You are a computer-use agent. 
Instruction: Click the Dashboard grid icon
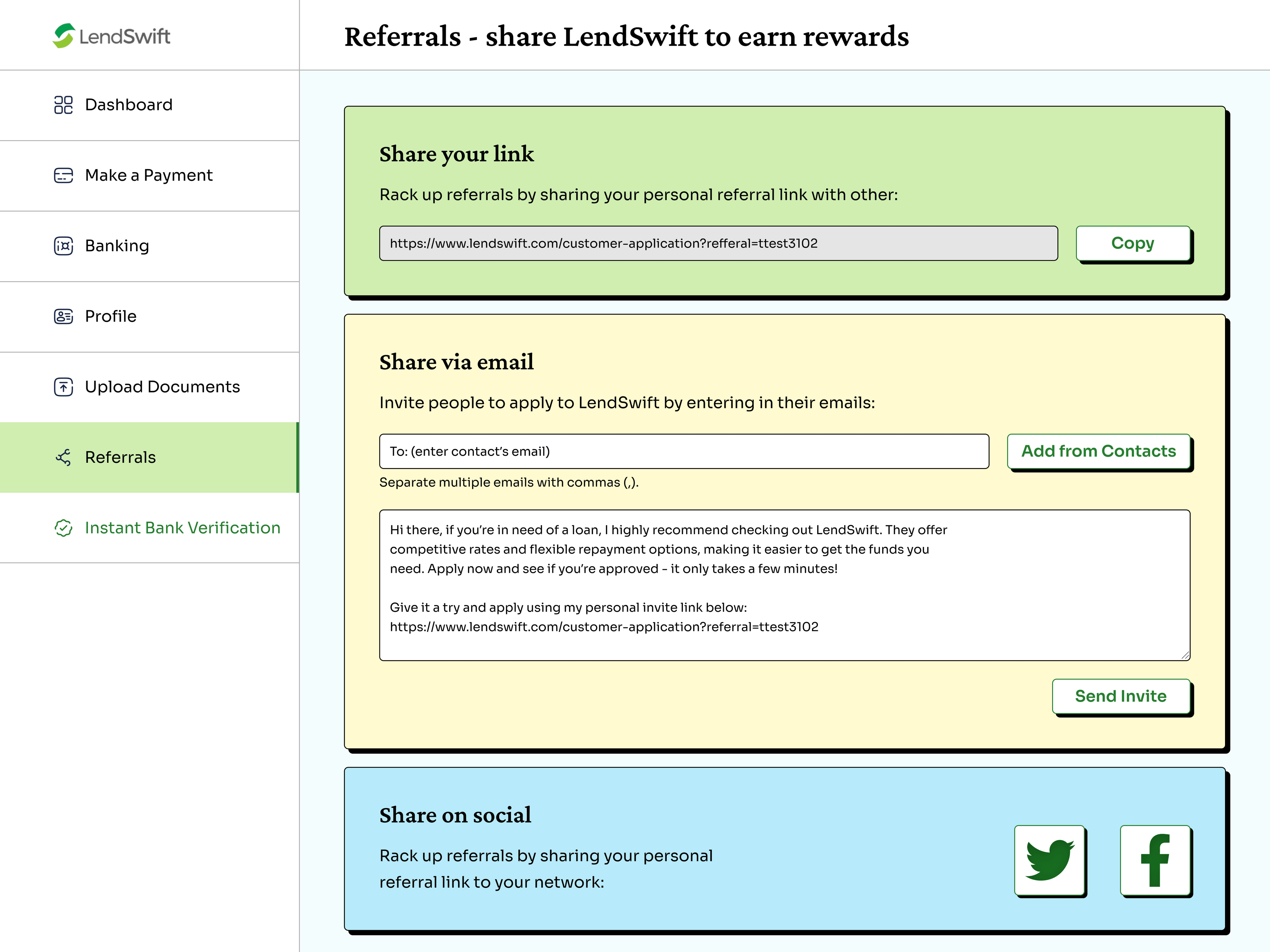[63, 105]
